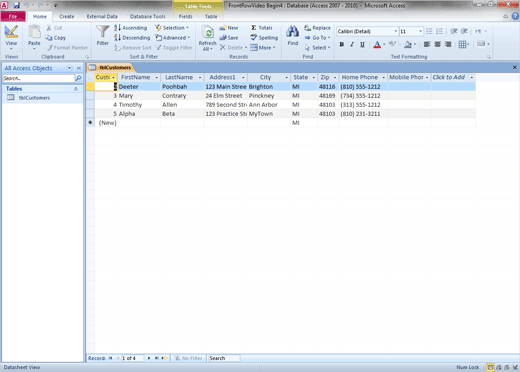Viewport: 520px width, 372px height.
Task: Switch to the Fields tab
Action: [185, 16]
